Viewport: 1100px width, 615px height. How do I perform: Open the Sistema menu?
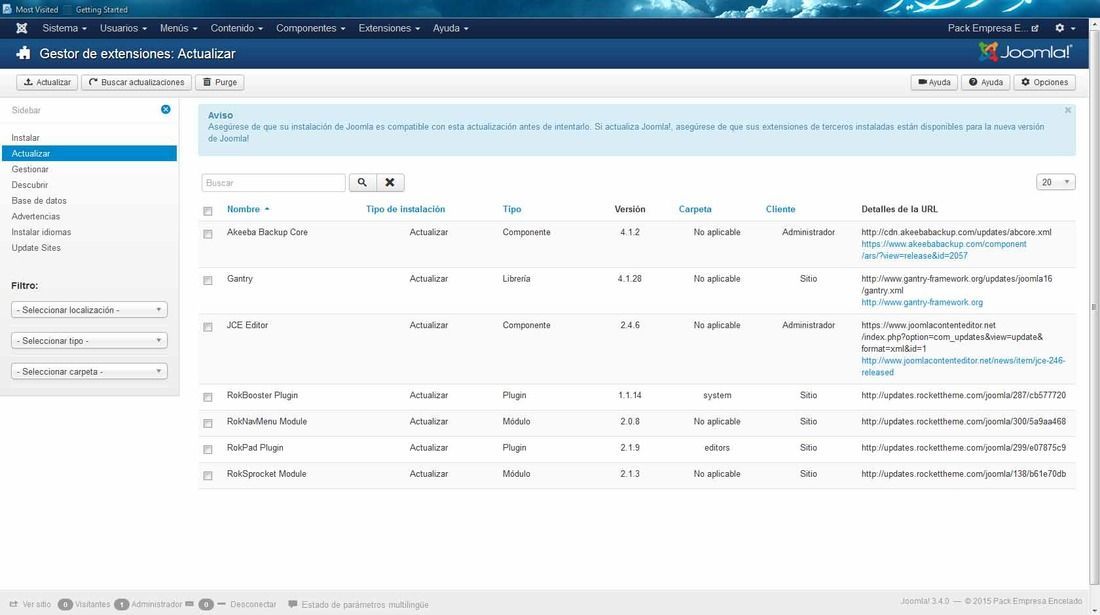(x=64, y=28)
